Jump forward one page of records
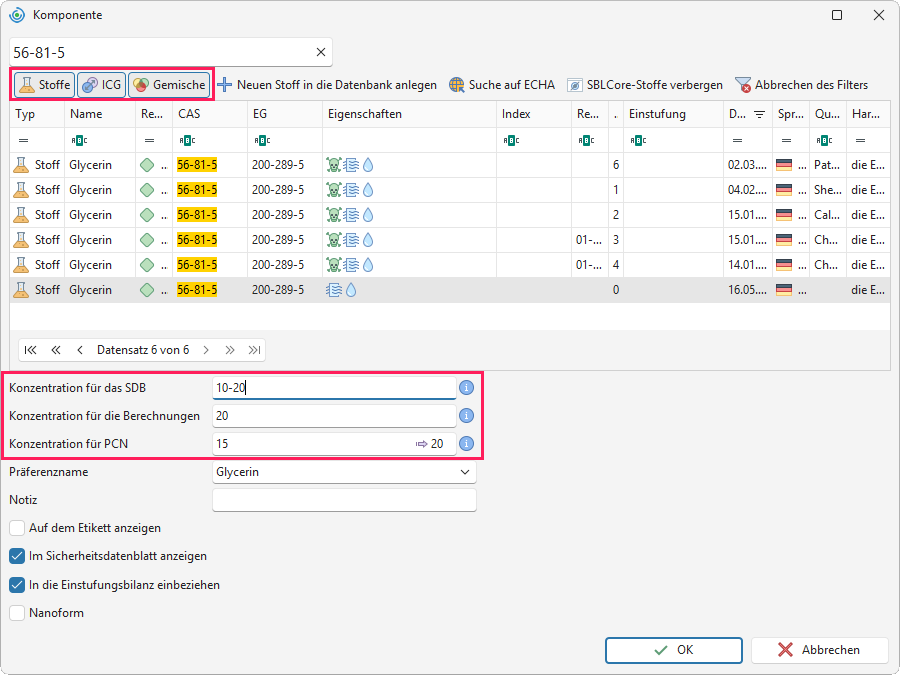 pyautogui.click(x=230, y=350)
